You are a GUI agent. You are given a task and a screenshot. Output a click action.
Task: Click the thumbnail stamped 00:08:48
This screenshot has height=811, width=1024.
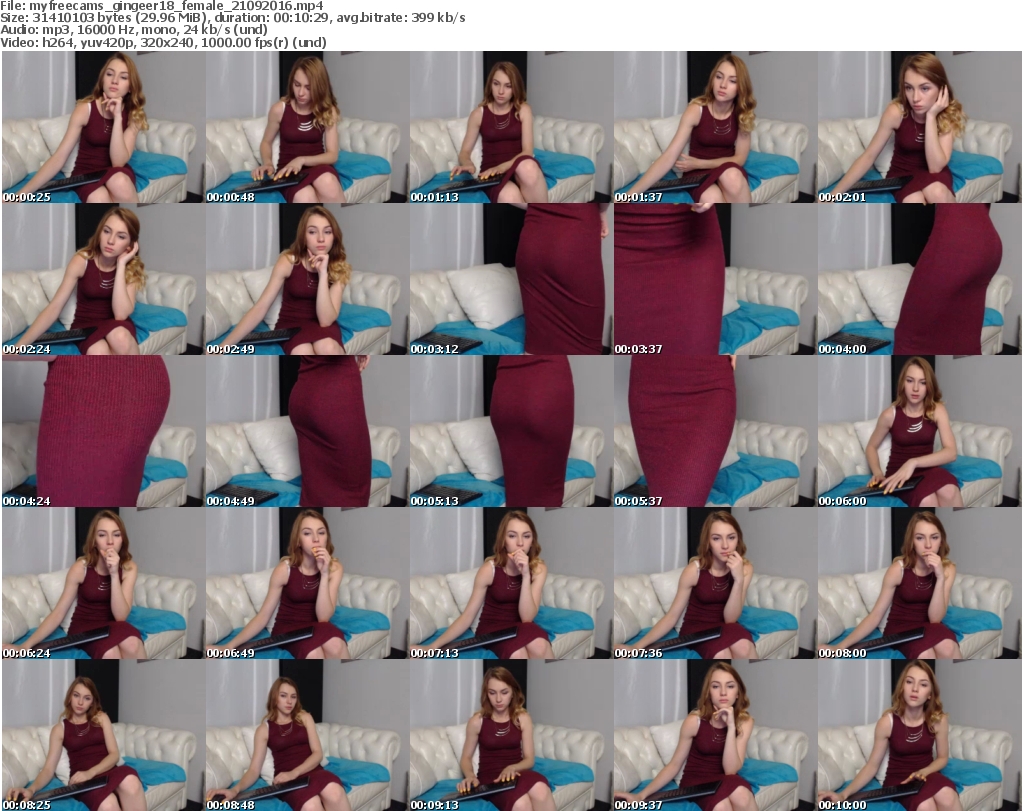[x=308, y=735]
